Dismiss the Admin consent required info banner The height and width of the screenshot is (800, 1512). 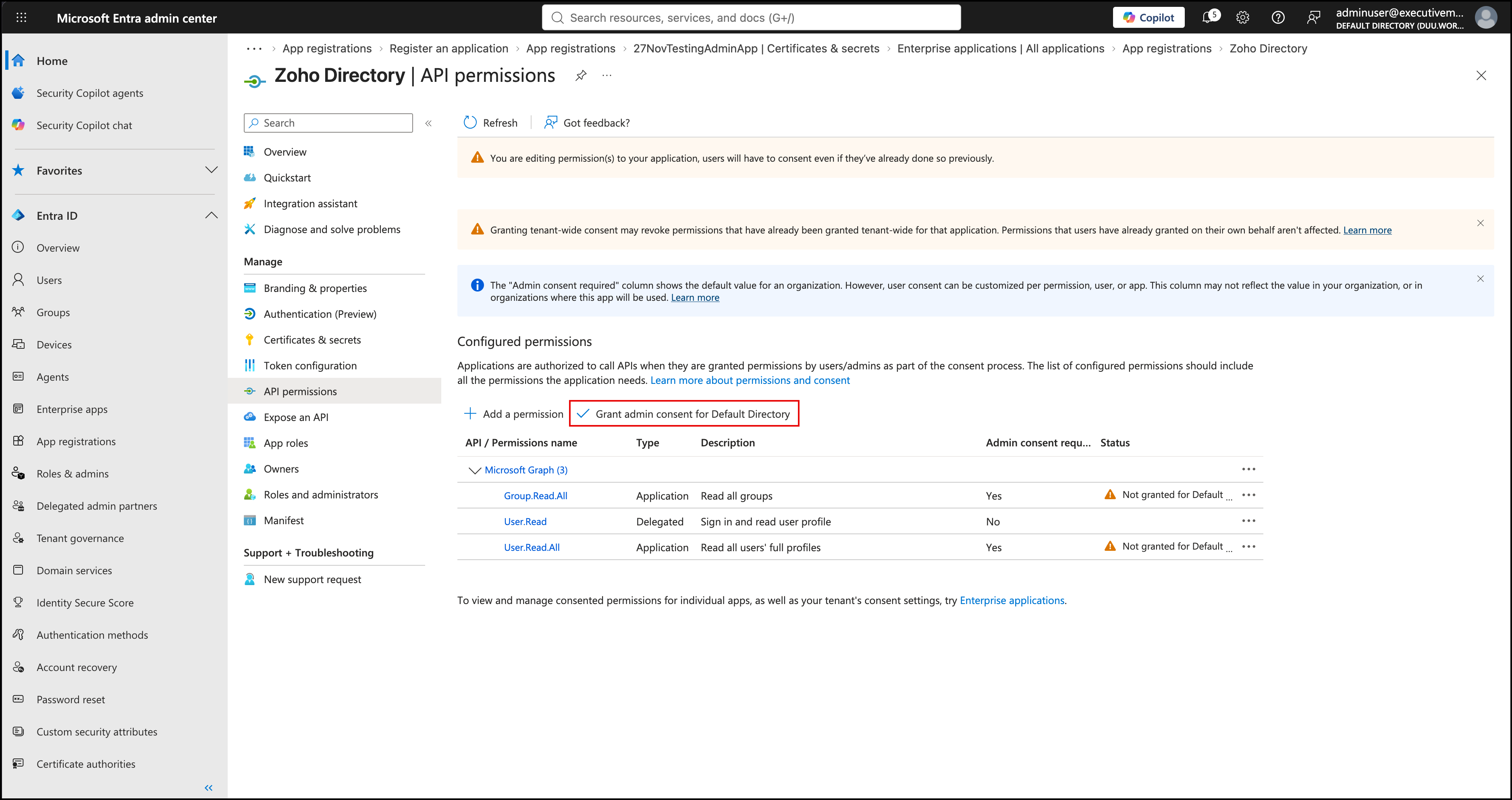pos(1480,279)
